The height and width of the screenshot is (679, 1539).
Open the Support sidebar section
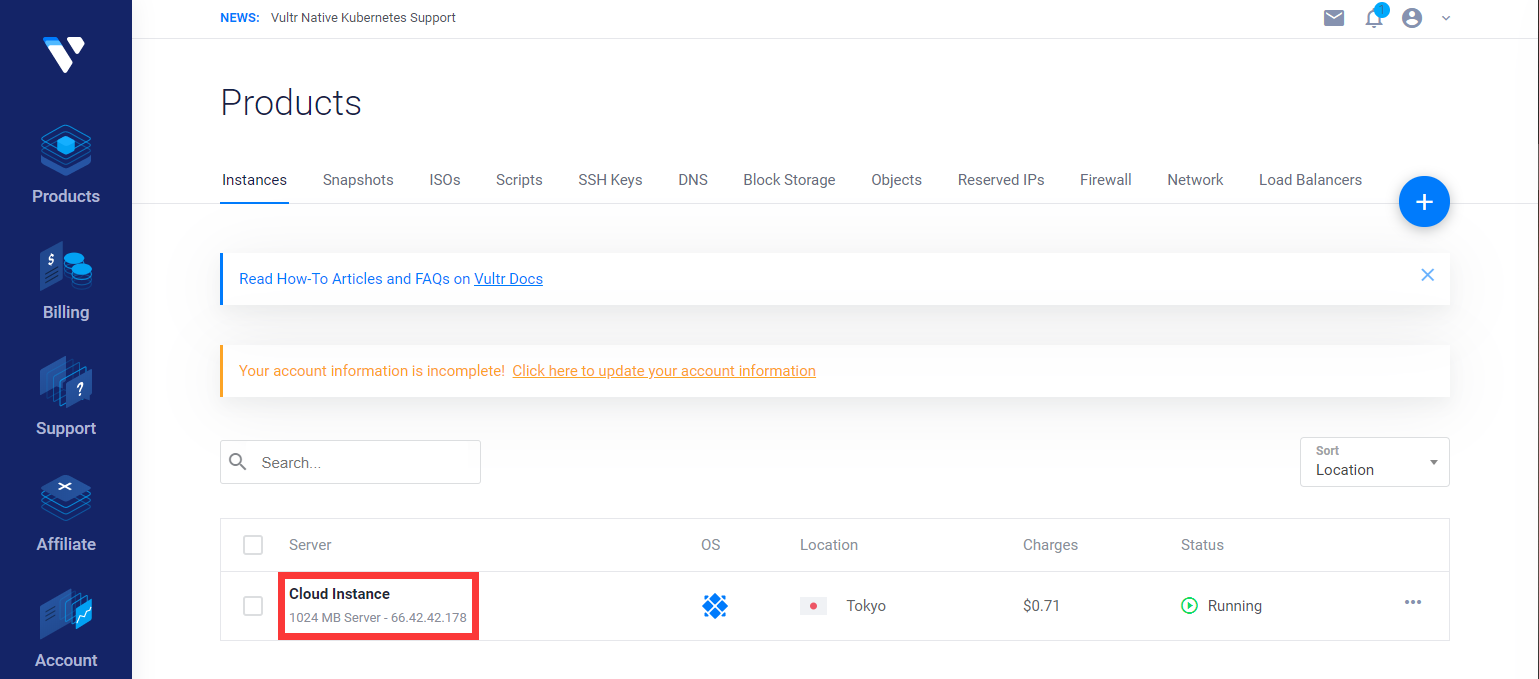point(66,396)
